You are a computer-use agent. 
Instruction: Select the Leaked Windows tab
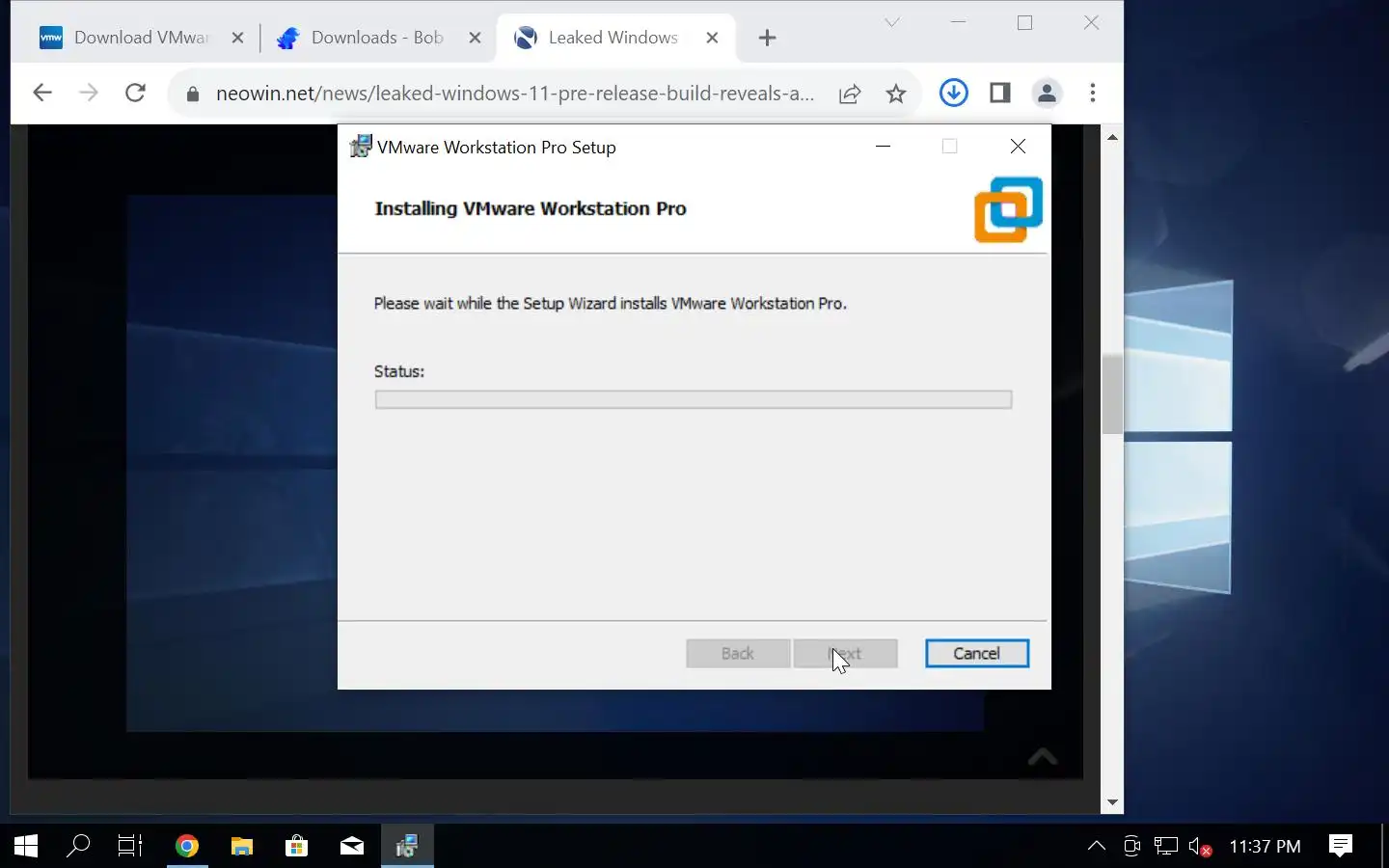(x=613, y=38)
